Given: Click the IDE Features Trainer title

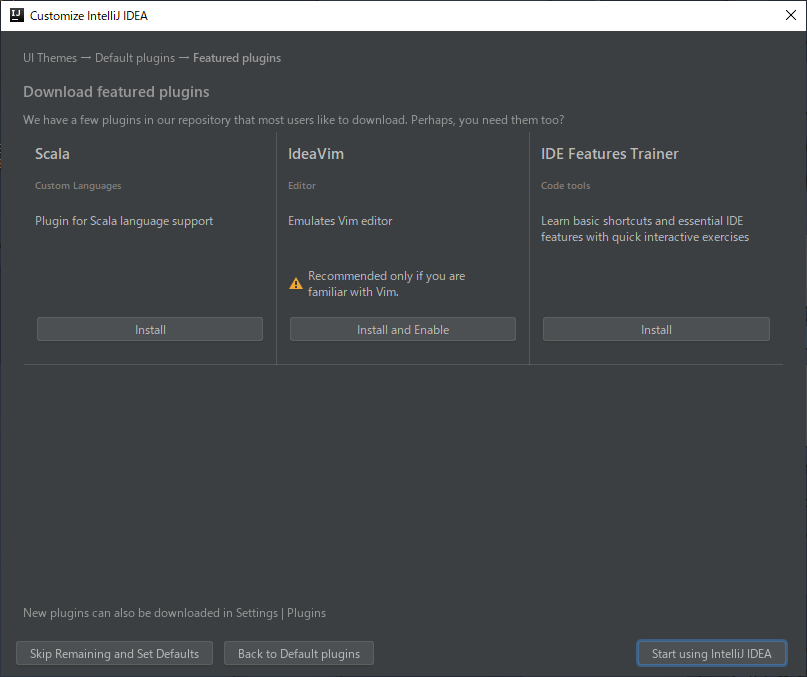Looking at the screenshot, I should pos(609,153).
